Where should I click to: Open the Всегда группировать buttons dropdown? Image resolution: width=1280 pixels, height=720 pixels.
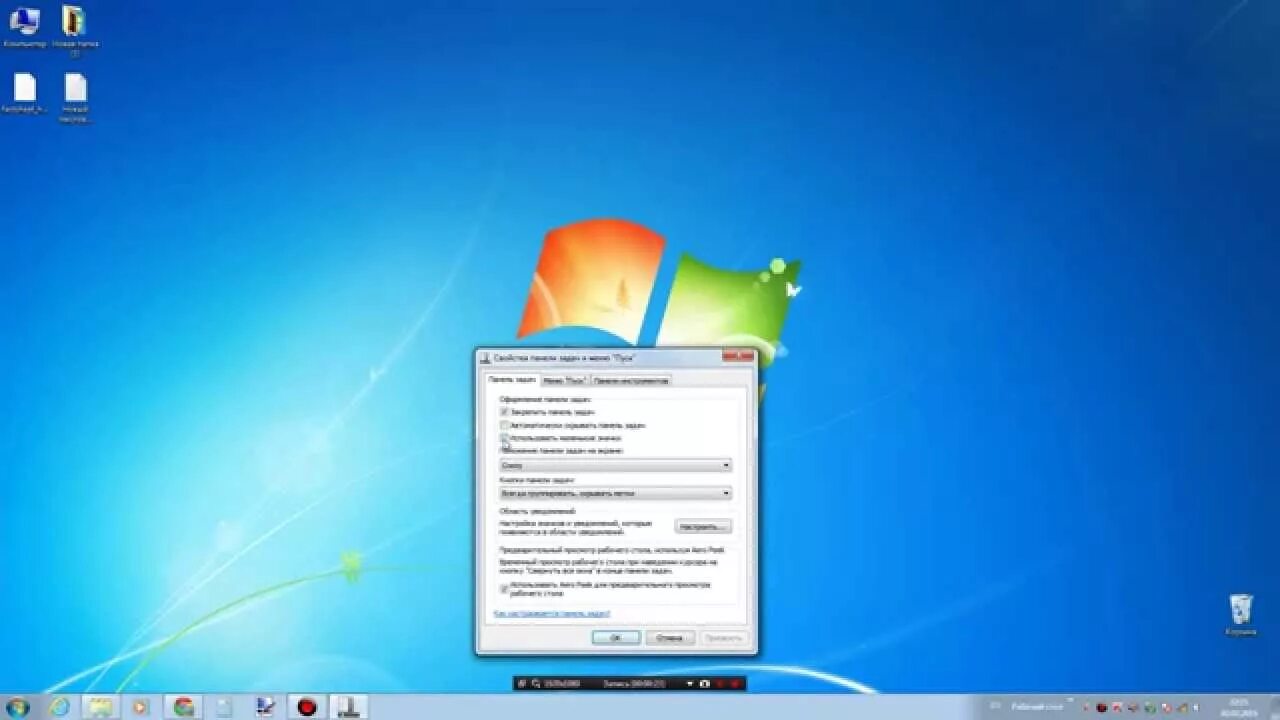point(727,493)
